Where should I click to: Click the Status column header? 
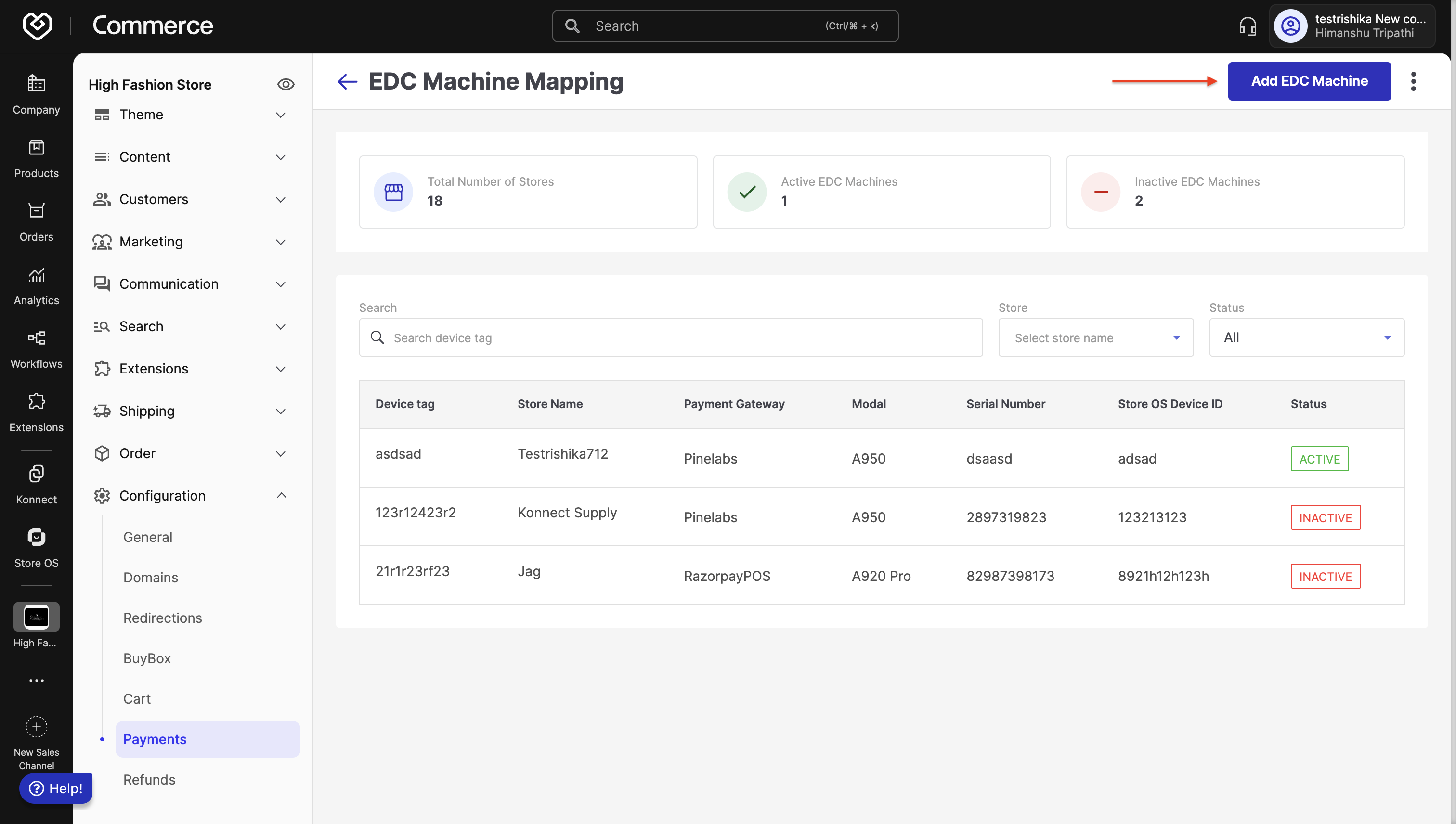(x=1308, y=404)
